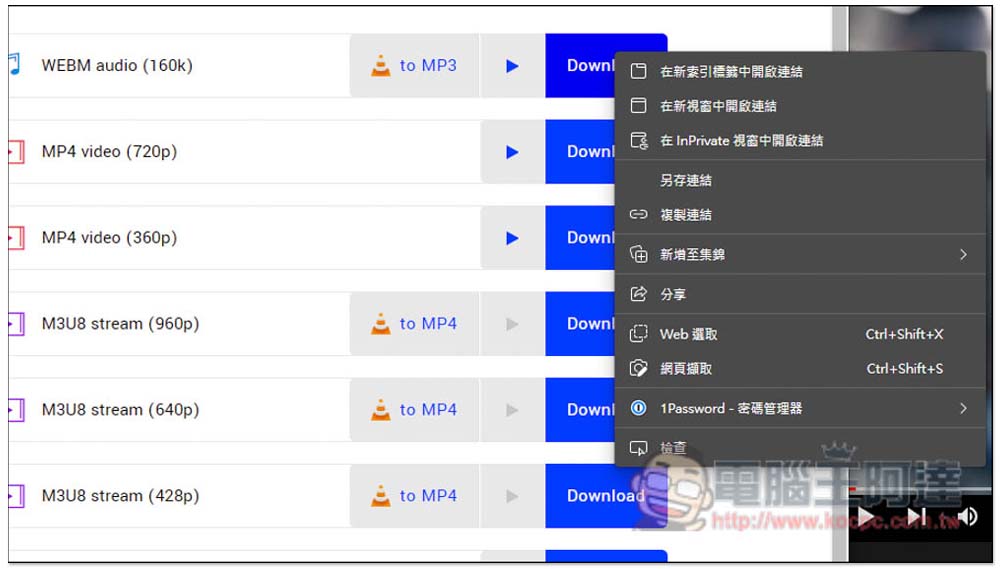
Task: Click the 1Password logo icon
Action: point(638,408)
